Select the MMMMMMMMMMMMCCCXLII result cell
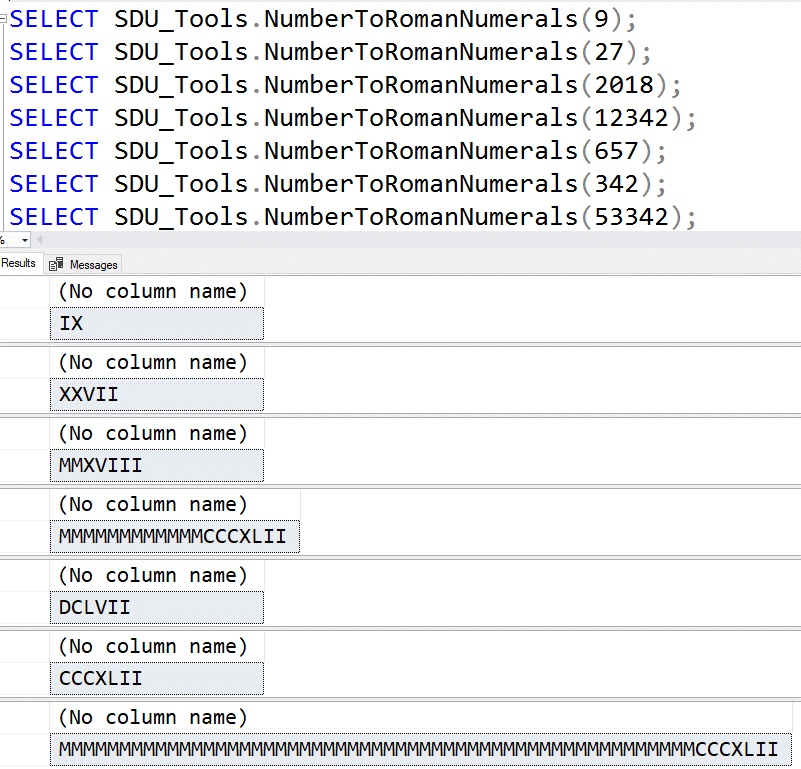This screenshot has width=801, height=769. tap(174, 536)
